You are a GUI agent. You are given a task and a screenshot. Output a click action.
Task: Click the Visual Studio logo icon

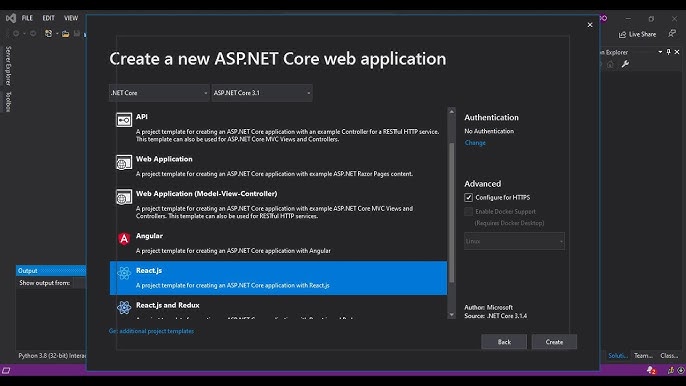coord(11,18)
